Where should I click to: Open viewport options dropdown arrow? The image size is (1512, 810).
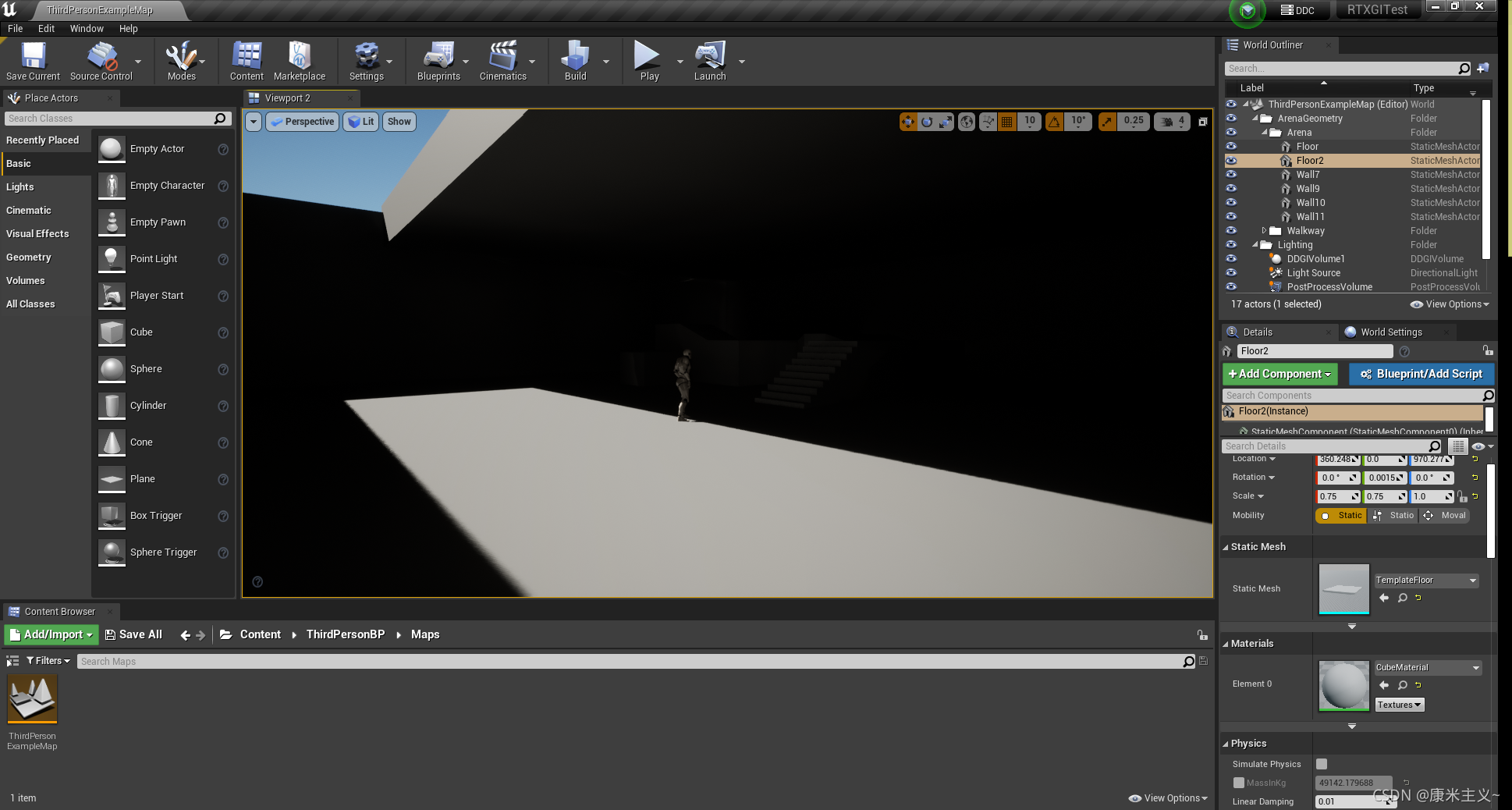[254, 122]
